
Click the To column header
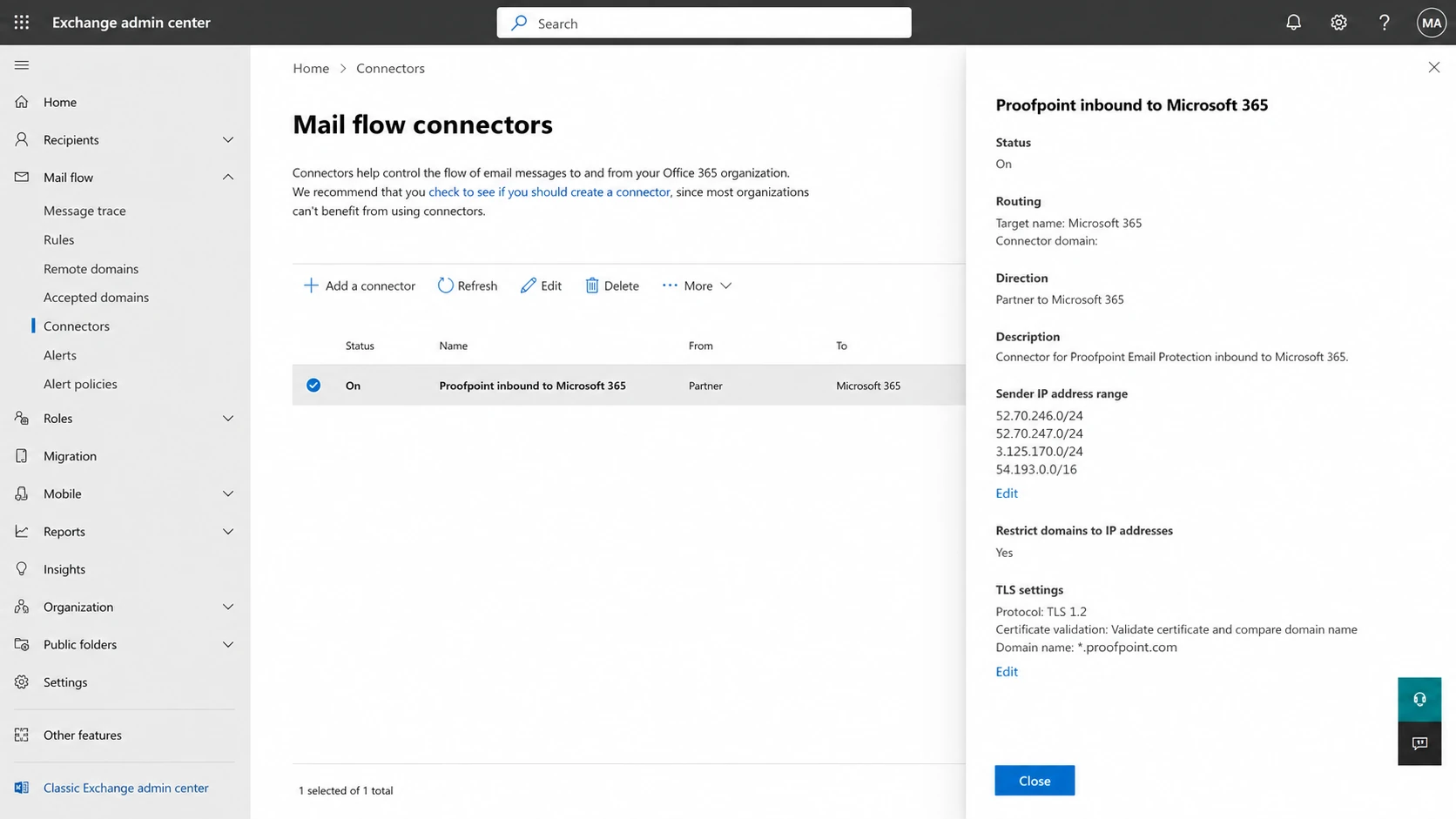841,346
